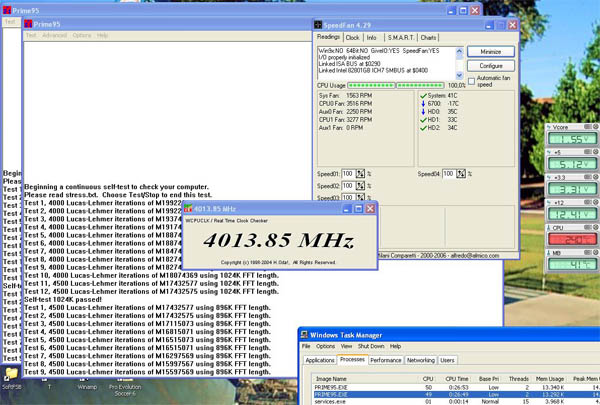Click the round icon on the +12 gadget
The image size is (600, 405).
596,202
